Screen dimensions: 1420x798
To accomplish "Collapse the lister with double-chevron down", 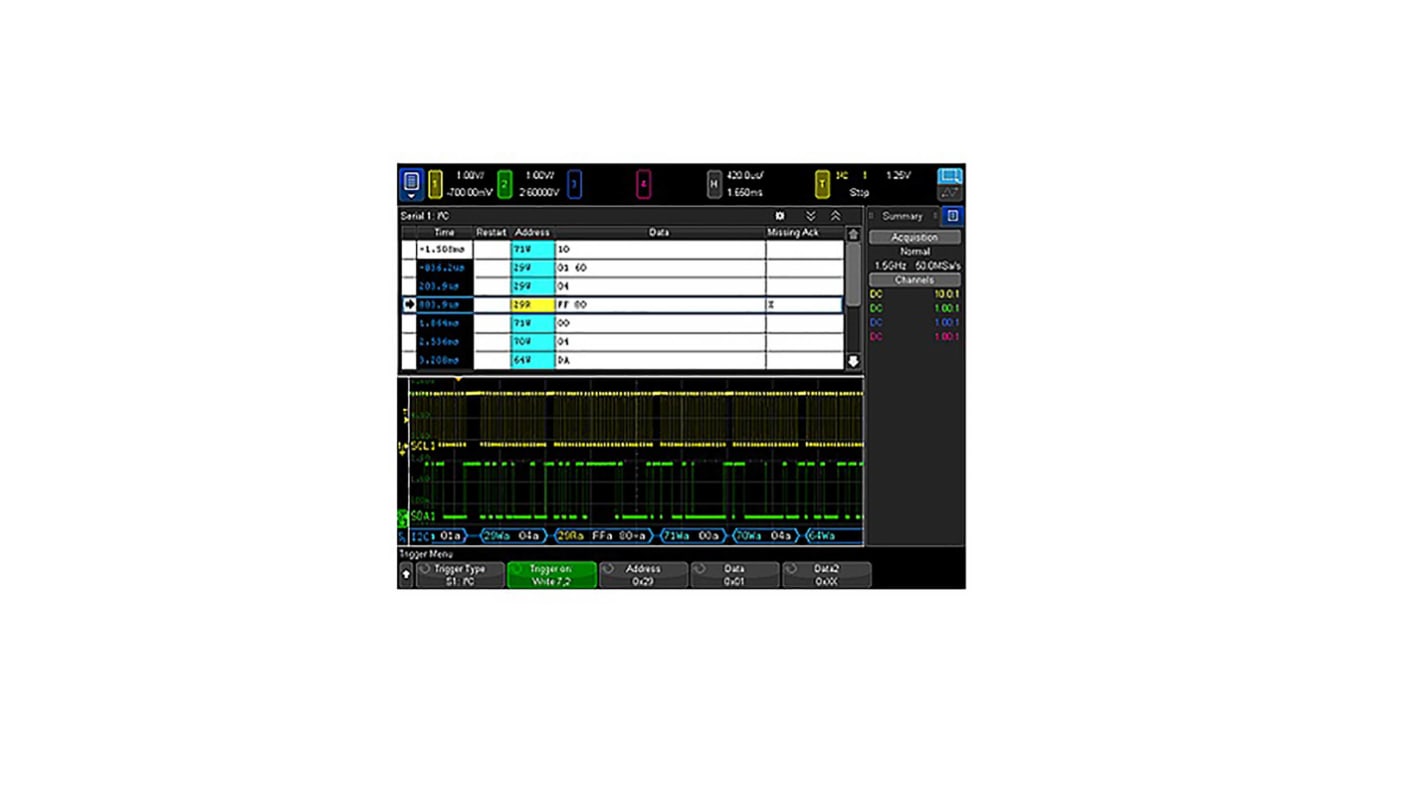I will pos(811,215).
